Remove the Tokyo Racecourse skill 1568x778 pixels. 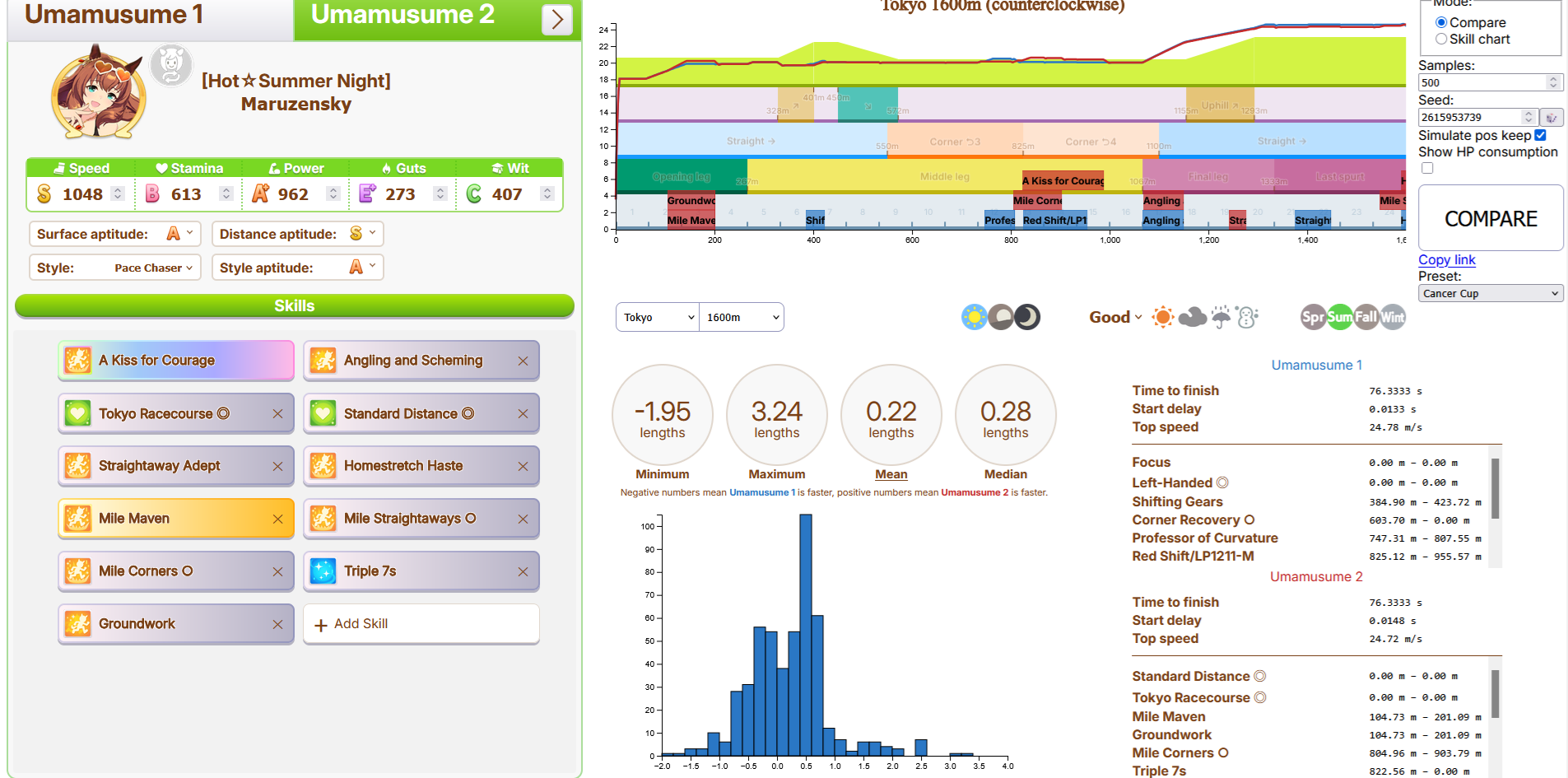[277, 413]
